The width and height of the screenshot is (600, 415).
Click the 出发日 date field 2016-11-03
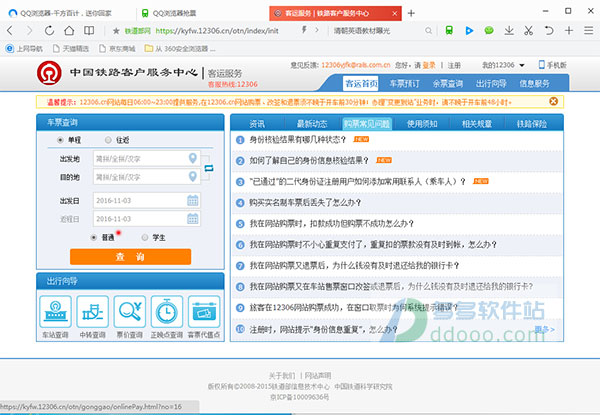click(x=147, y=200)
